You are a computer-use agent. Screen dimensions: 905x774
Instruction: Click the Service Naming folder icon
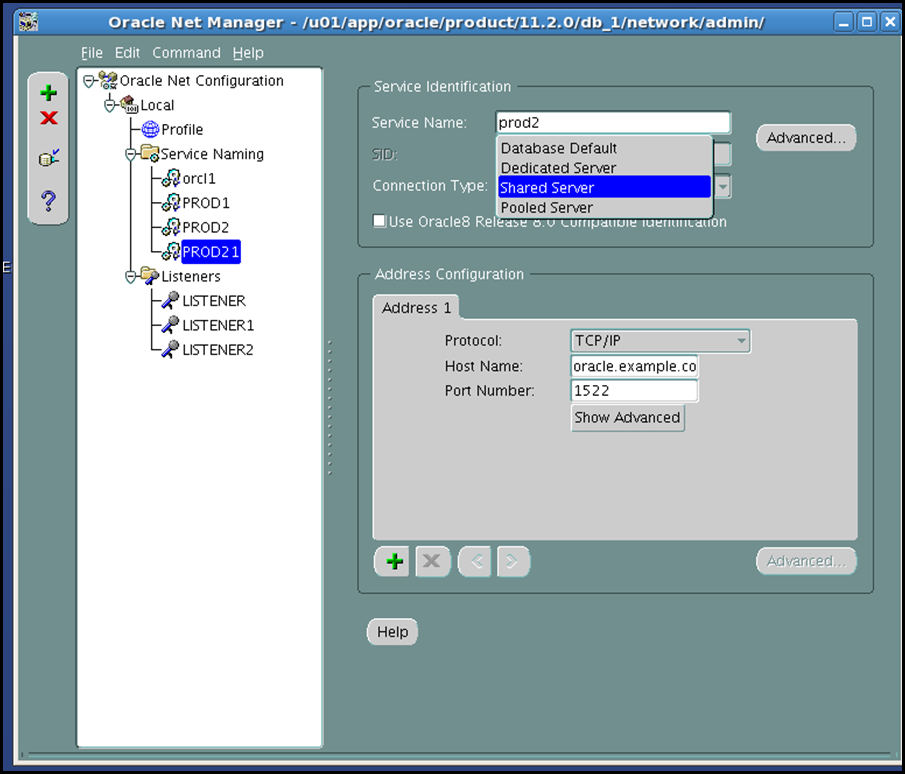point(150,154)
